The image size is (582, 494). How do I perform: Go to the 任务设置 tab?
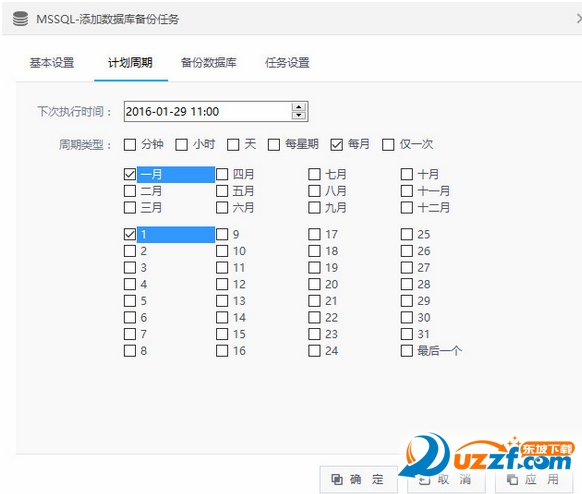click(x=287, y=63)
